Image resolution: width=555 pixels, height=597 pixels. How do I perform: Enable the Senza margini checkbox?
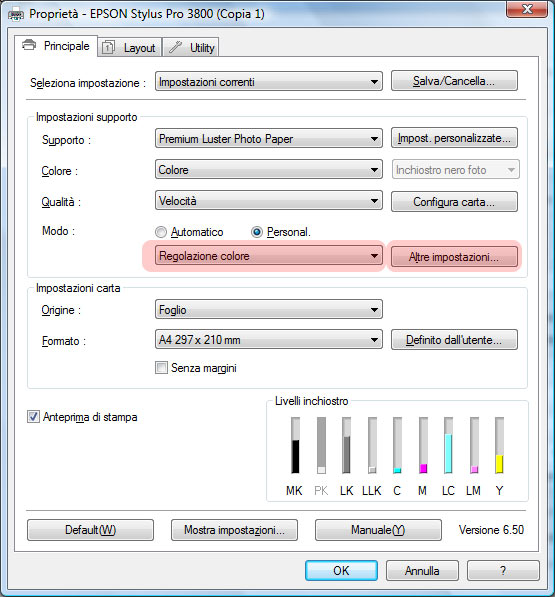(x=161, y=368)
